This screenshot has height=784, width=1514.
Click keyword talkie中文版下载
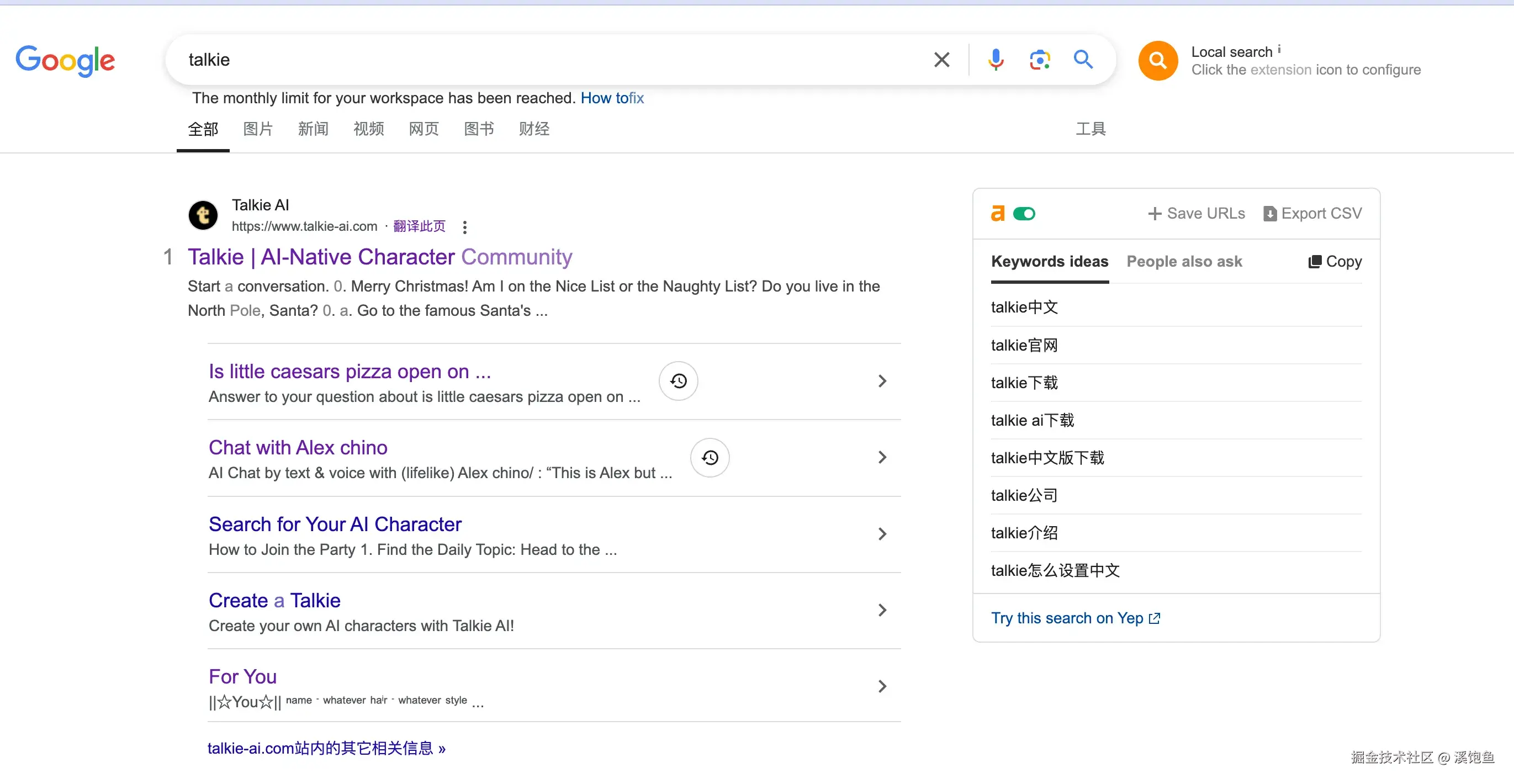(x=1047, y=458)
